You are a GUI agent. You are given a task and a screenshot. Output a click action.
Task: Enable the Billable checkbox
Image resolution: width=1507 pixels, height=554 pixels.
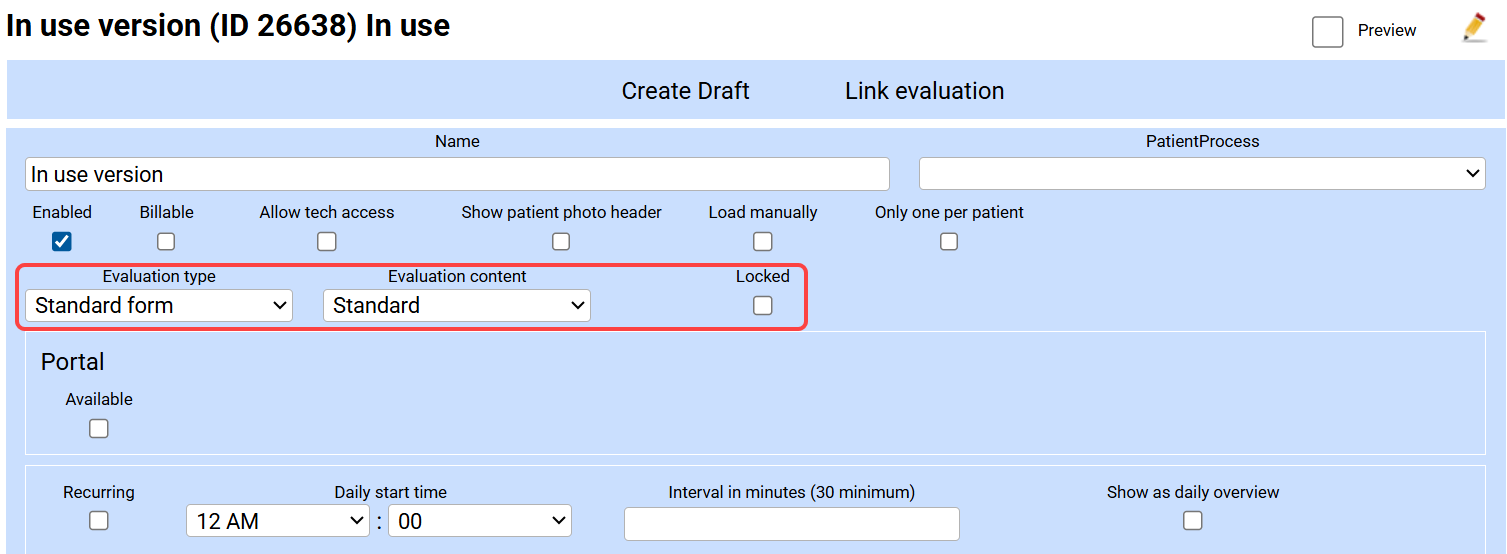point(166,241)
